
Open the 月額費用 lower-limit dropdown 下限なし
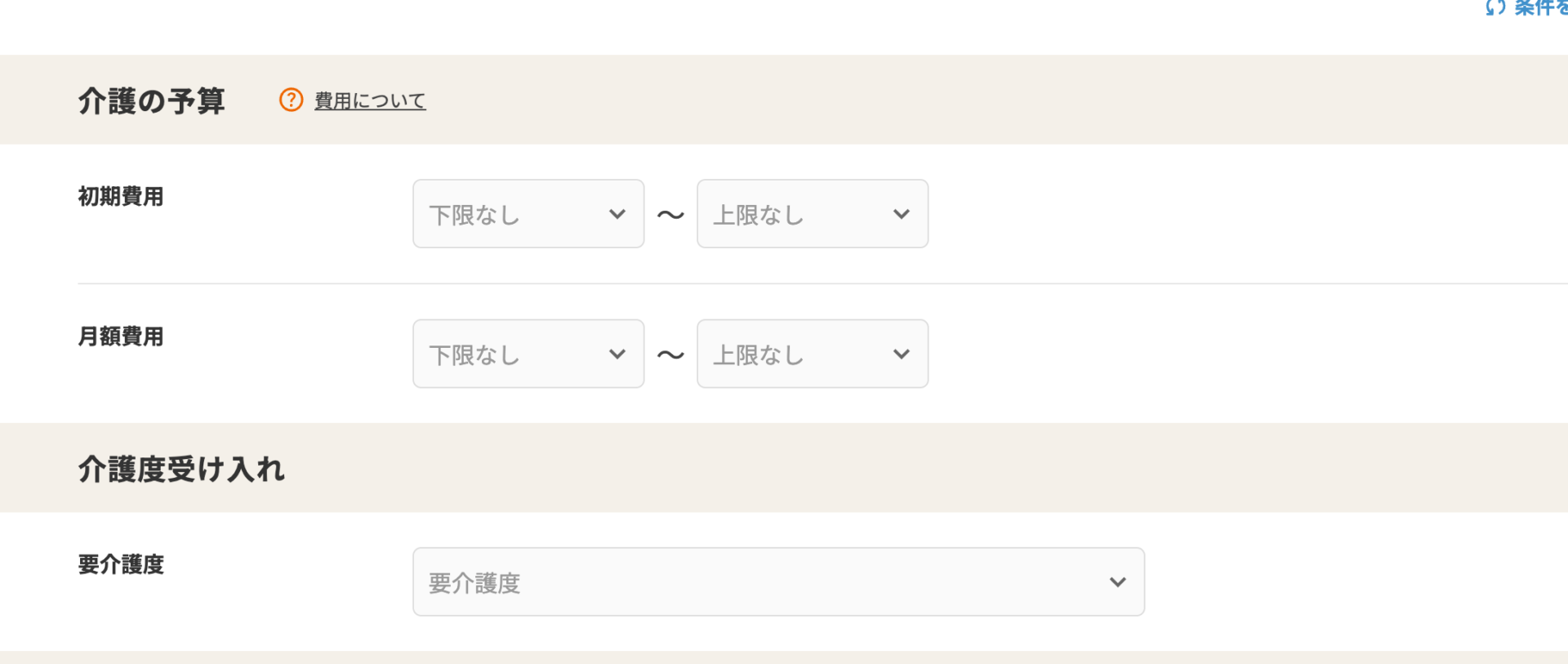click(528, 354)
